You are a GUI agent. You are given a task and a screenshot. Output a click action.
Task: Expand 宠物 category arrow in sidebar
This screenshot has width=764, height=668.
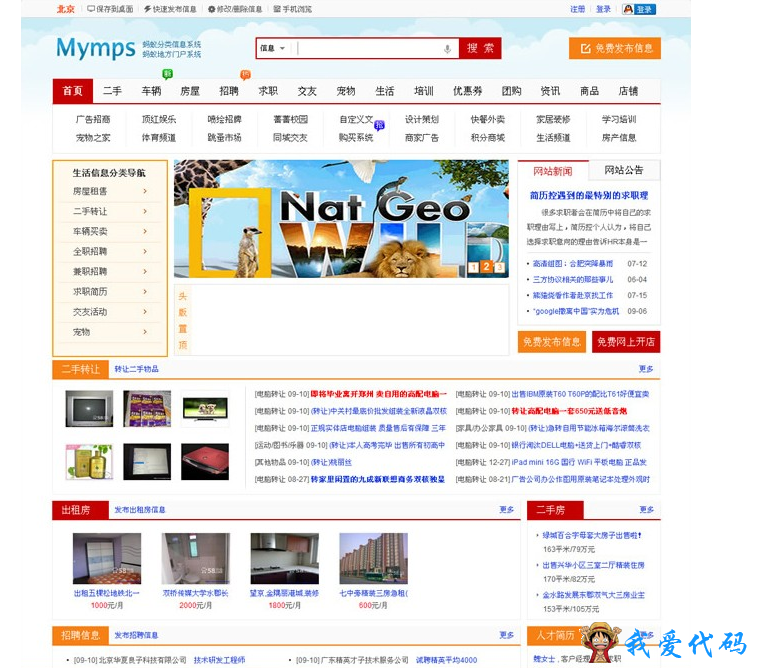point(145,331)
